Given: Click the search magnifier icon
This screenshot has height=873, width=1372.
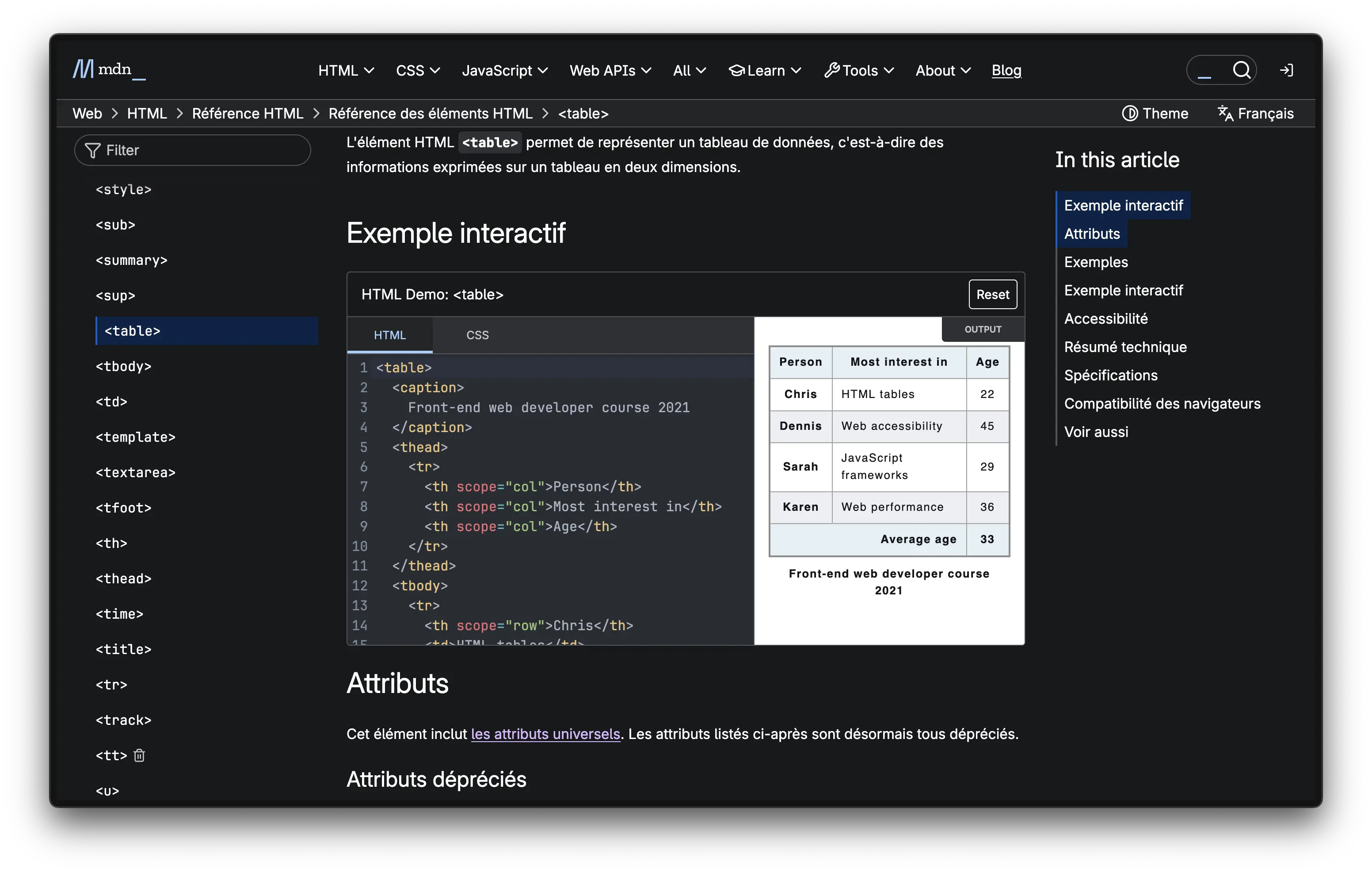Looking at the screenshot, I should (x=1241, y=70).
